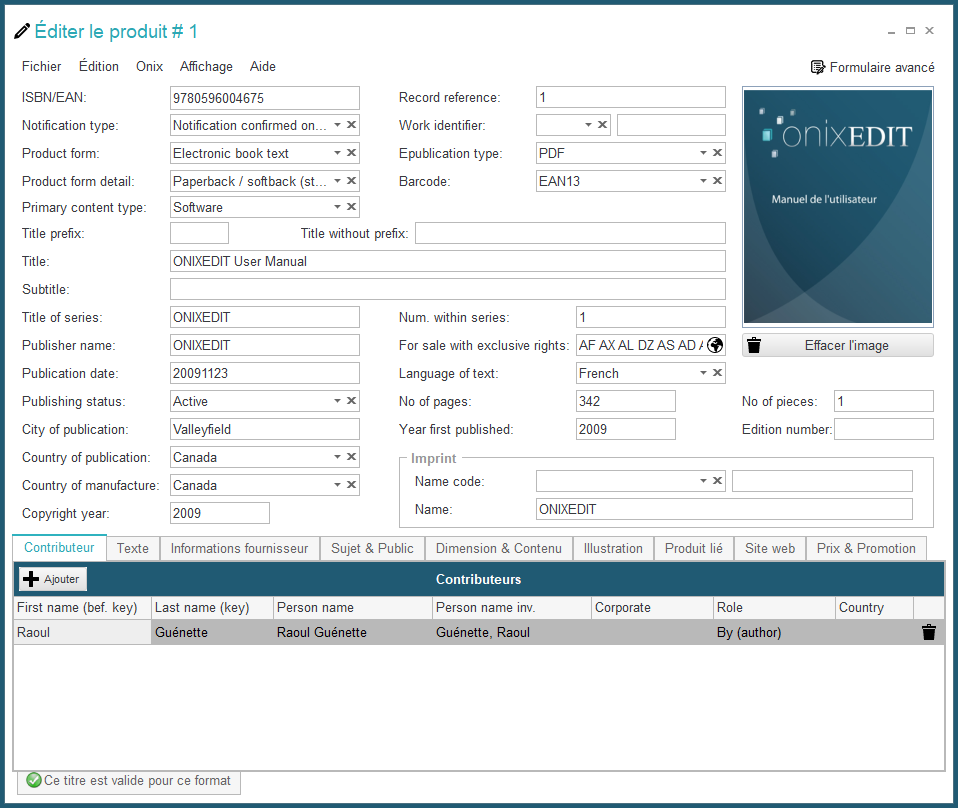
Task: Click the globe icon beside exclusive rights
Action: pos(715,345)
